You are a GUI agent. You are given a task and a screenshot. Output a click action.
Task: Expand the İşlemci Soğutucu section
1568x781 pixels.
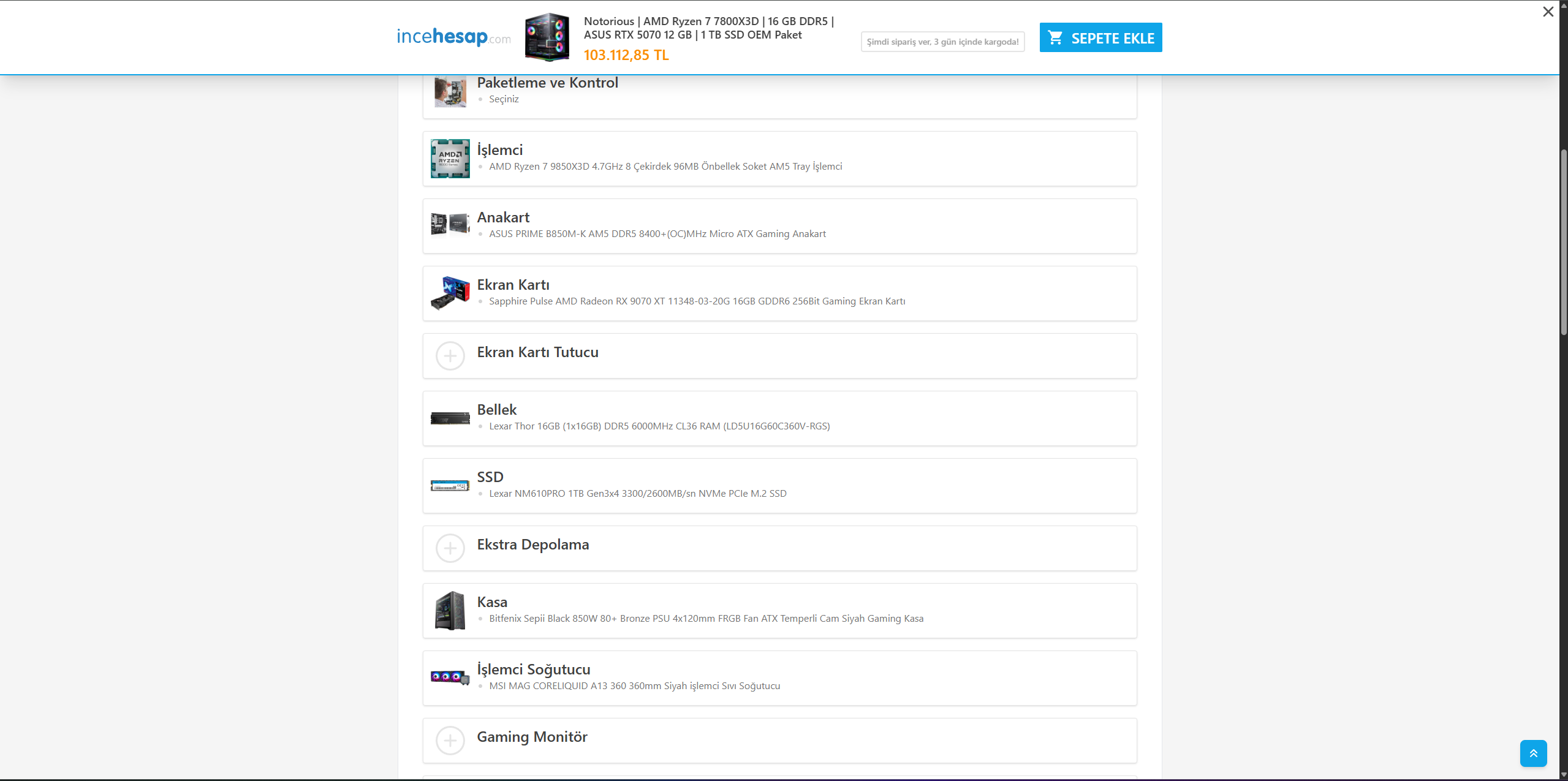pos(534,670)
